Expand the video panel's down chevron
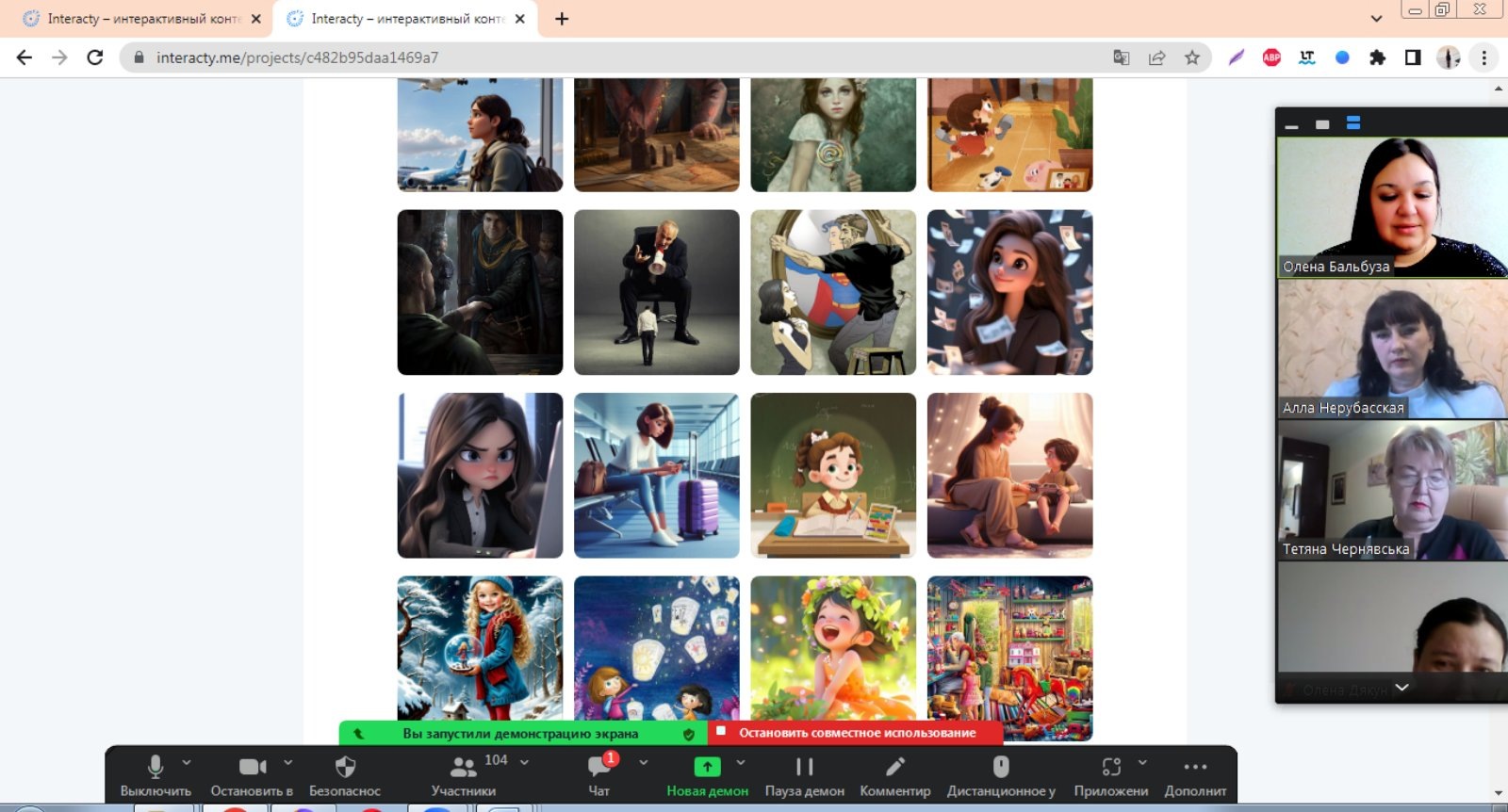The height and width of the screenshot is (812, 1508). click(1401, 688)
